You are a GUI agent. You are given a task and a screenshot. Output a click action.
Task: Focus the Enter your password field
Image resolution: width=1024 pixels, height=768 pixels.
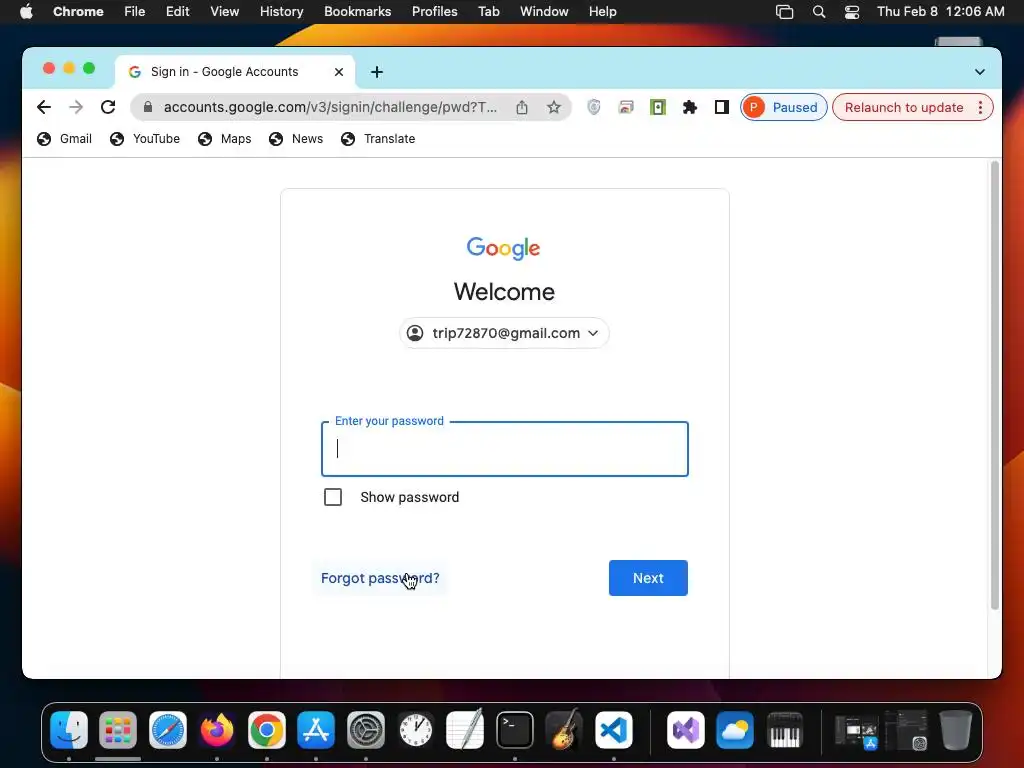coord(505,449)
